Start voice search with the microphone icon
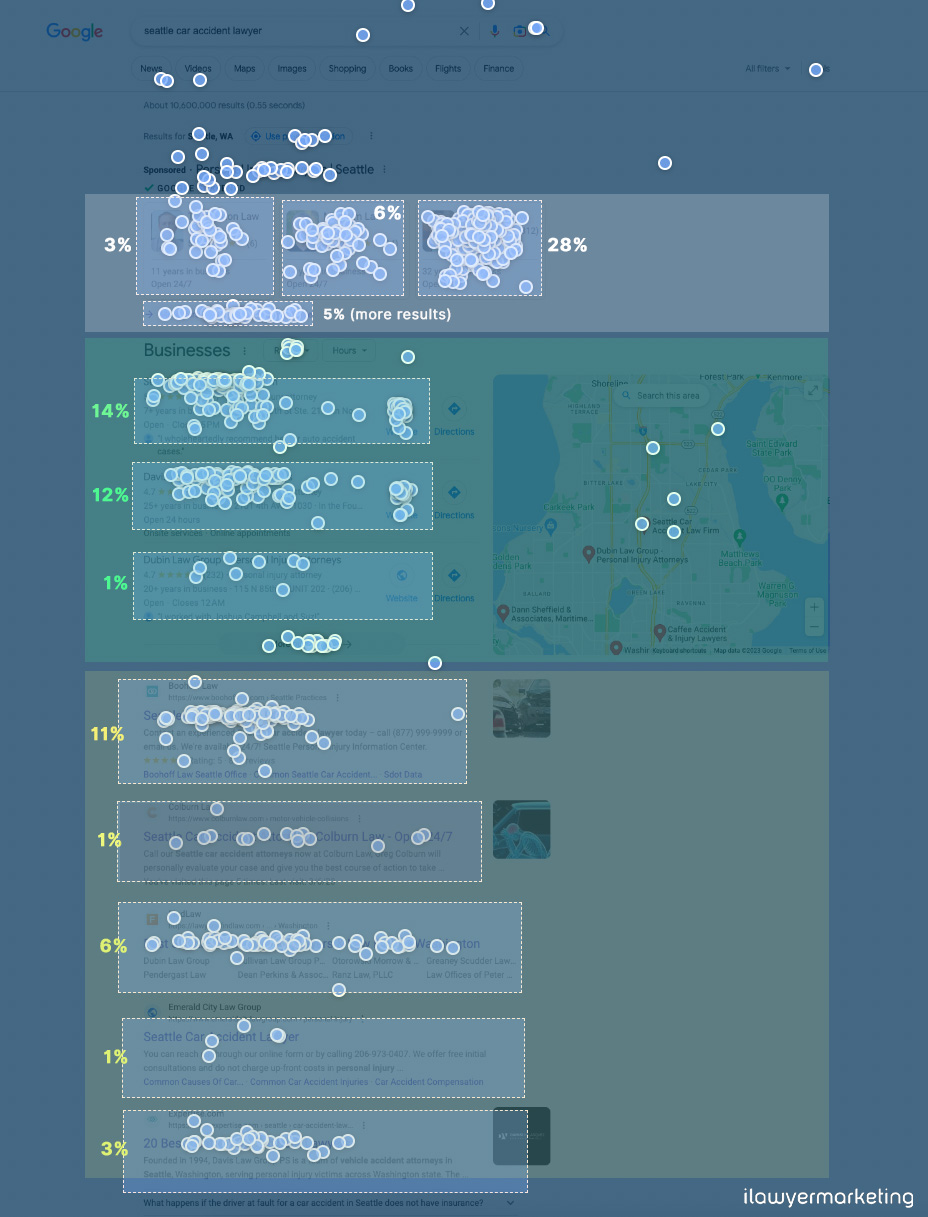Screen dimensions: 928x1217 494,31
